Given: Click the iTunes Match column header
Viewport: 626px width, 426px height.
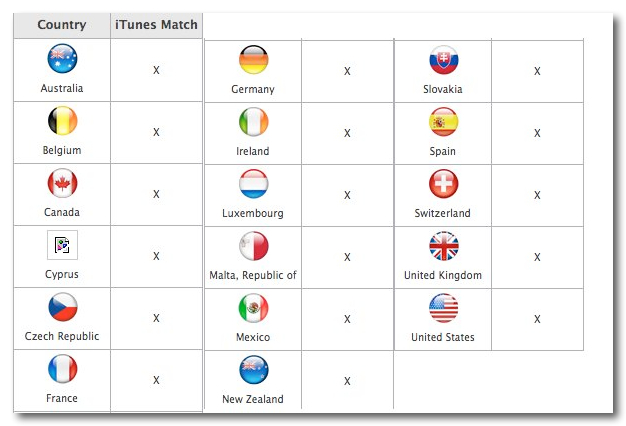Looking at the screenshot, I should 156,25.
